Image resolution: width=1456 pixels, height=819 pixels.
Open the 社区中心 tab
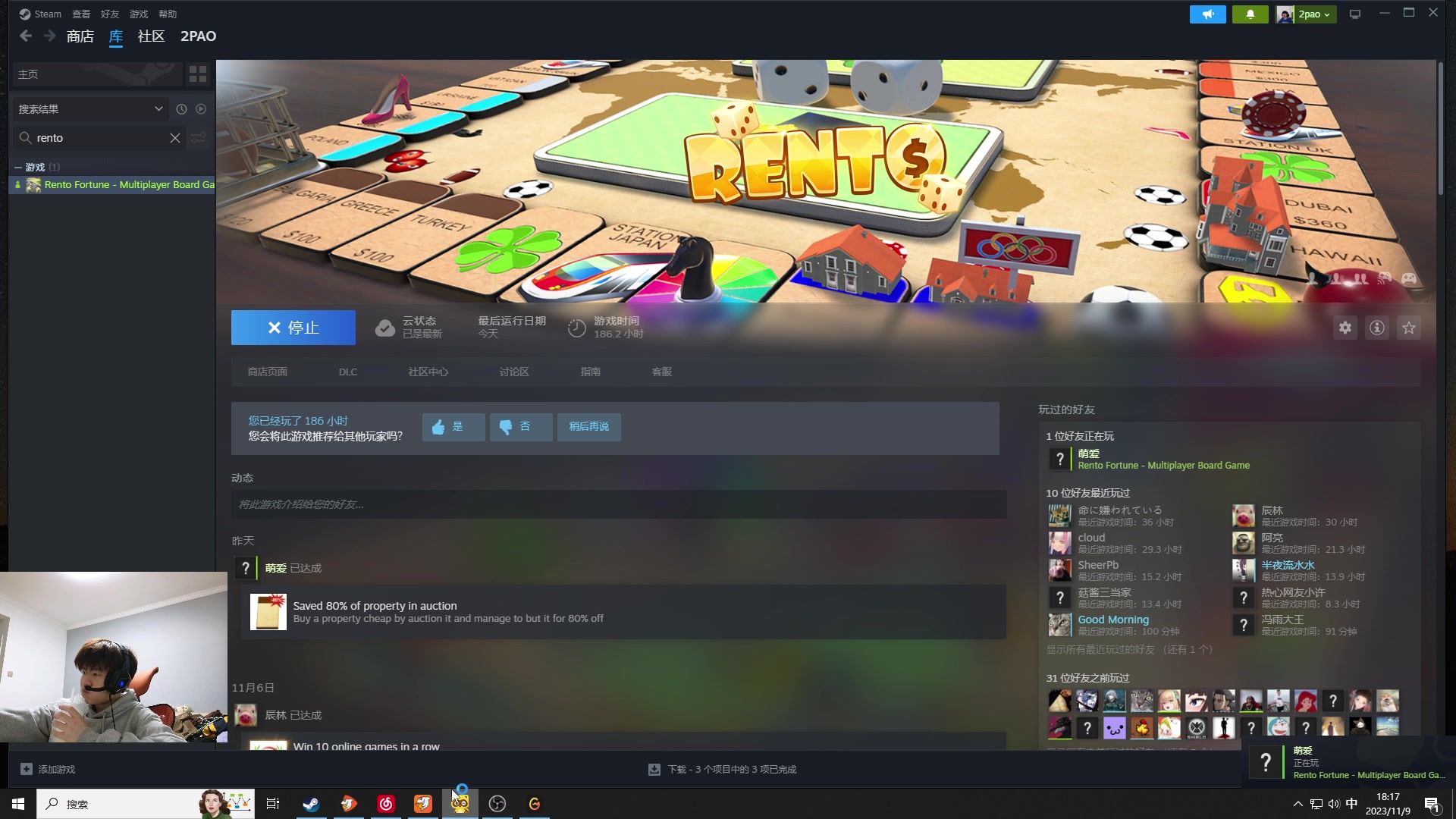(x=428, y=372)
